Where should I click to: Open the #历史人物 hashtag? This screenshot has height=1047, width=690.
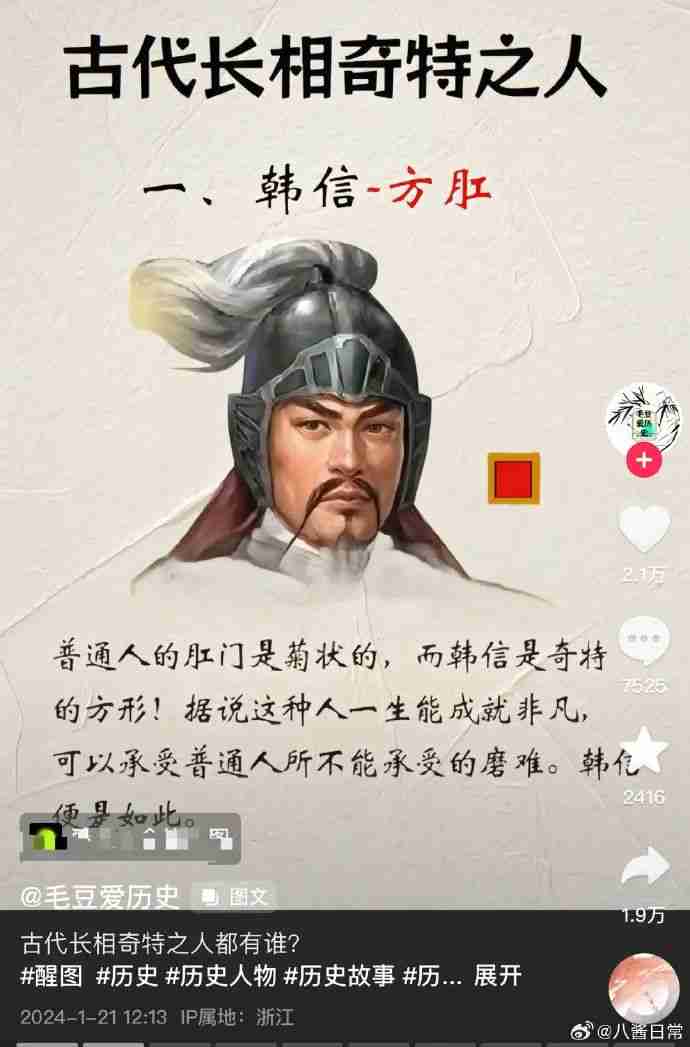(x=221, y=976)
